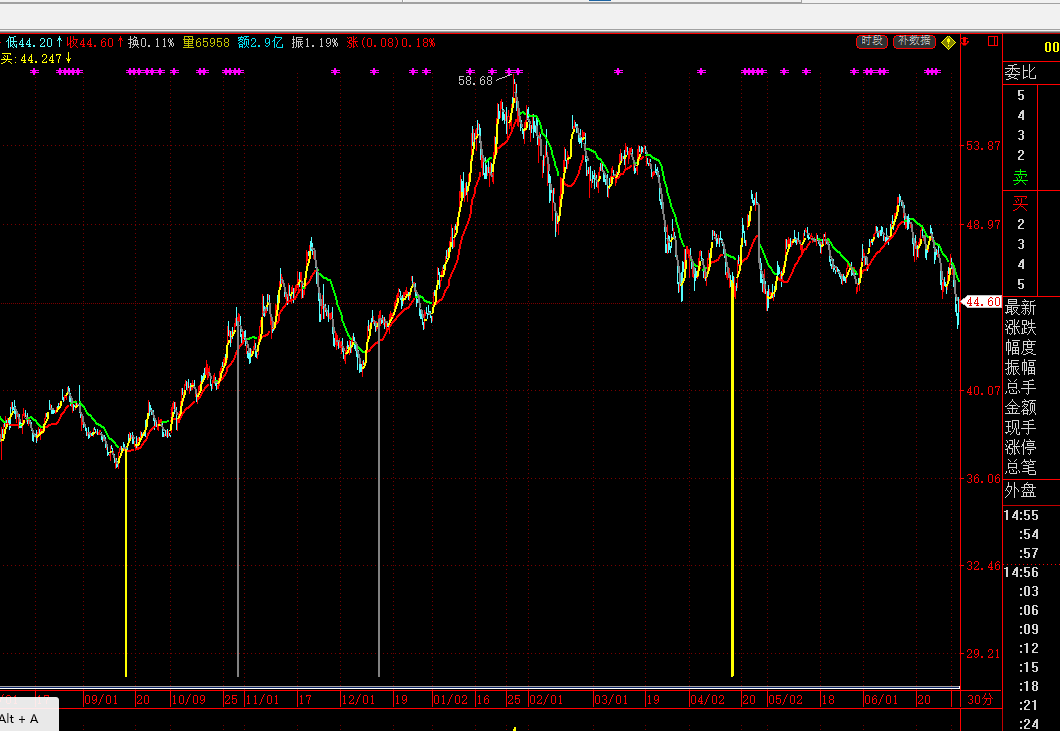Select the 总笔 row

pyautogui.click(x=1020, y=467)
